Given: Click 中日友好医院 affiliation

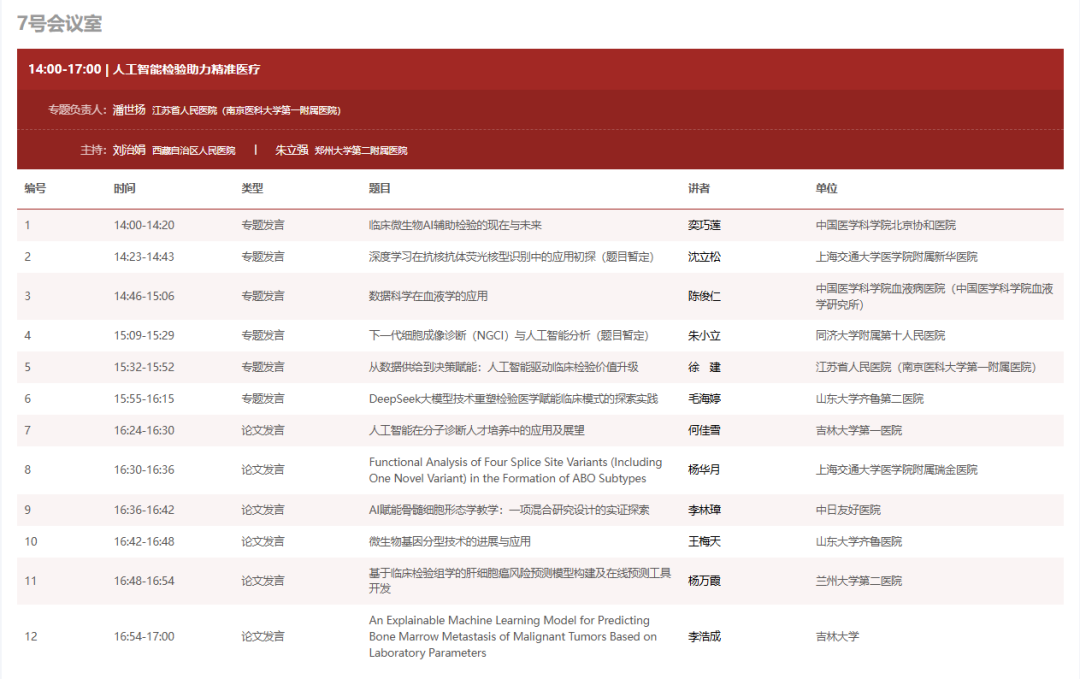Looking at the screenshot, I should coord(848,510).
